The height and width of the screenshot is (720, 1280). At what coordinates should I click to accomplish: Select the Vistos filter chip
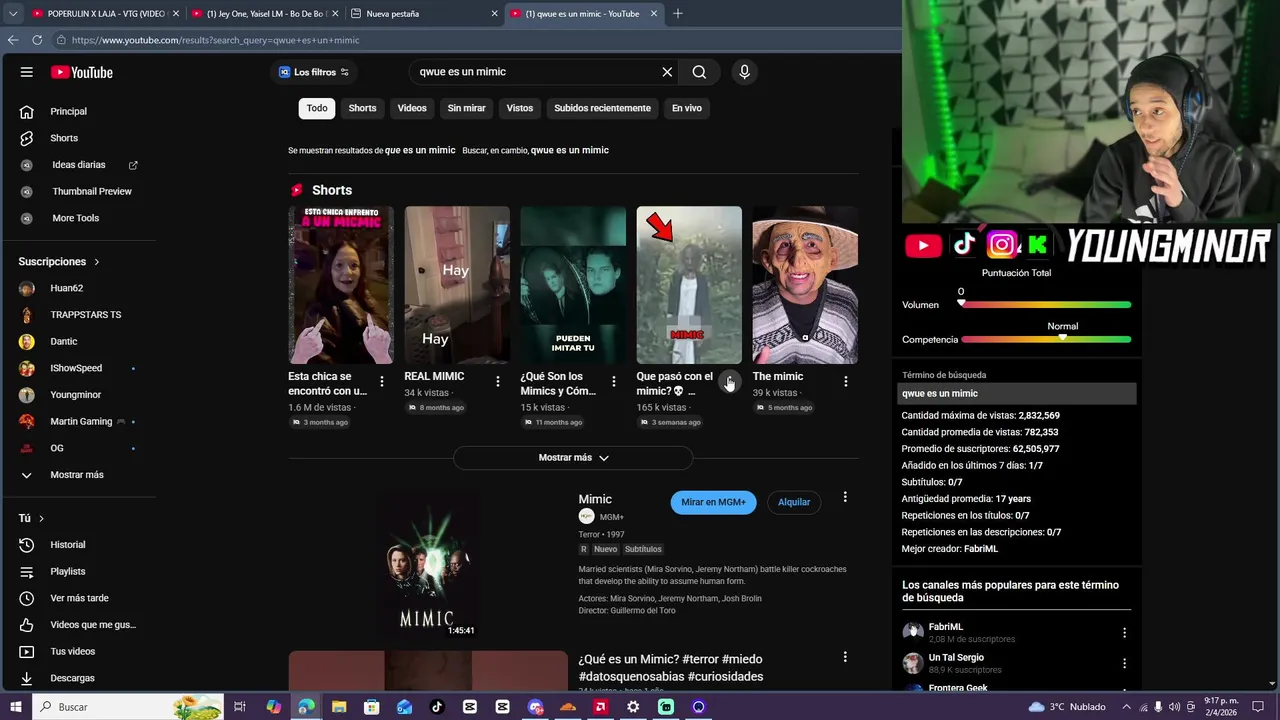click(520, 108)
